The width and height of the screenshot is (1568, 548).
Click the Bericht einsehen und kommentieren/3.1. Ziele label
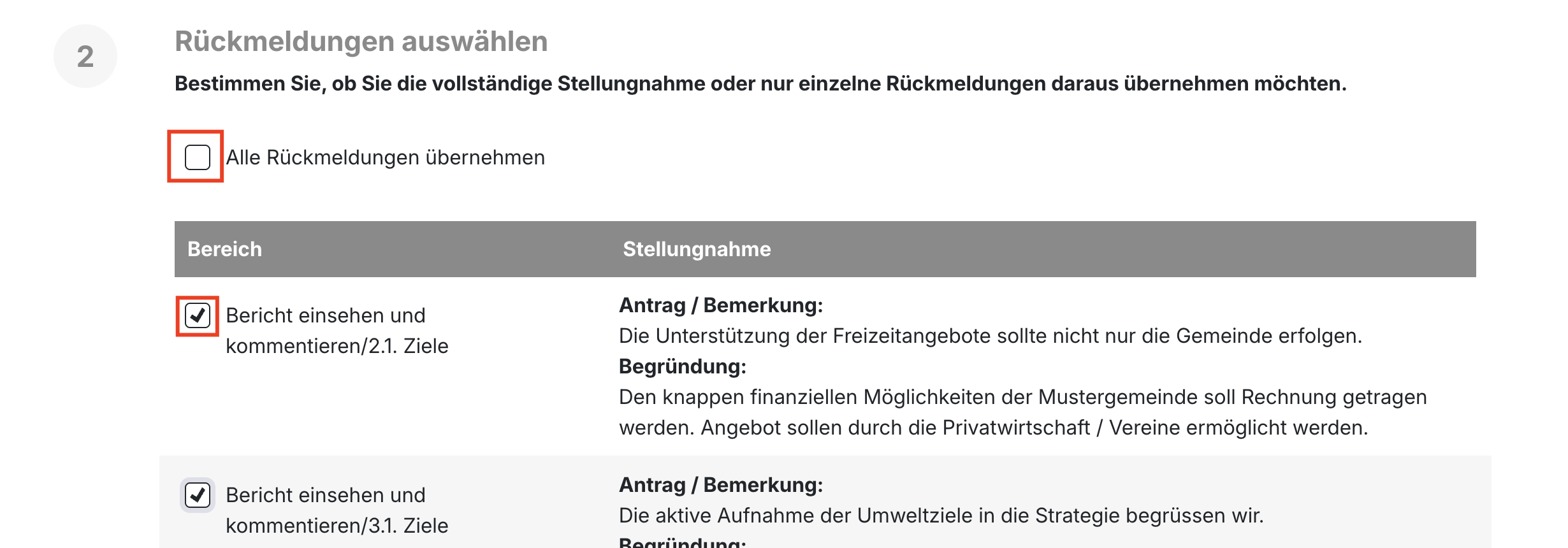[337, 510]
